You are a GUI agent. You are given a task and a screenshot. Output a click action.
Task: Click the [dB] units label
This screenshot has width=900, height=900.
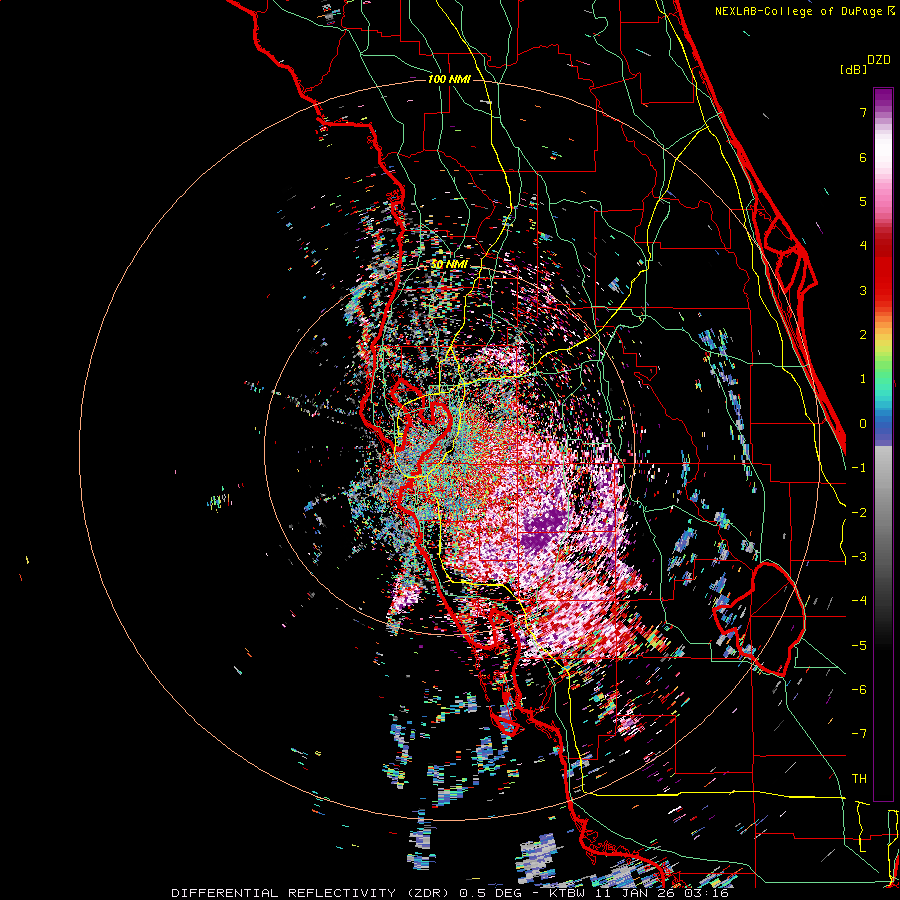[x=853, y=69]
